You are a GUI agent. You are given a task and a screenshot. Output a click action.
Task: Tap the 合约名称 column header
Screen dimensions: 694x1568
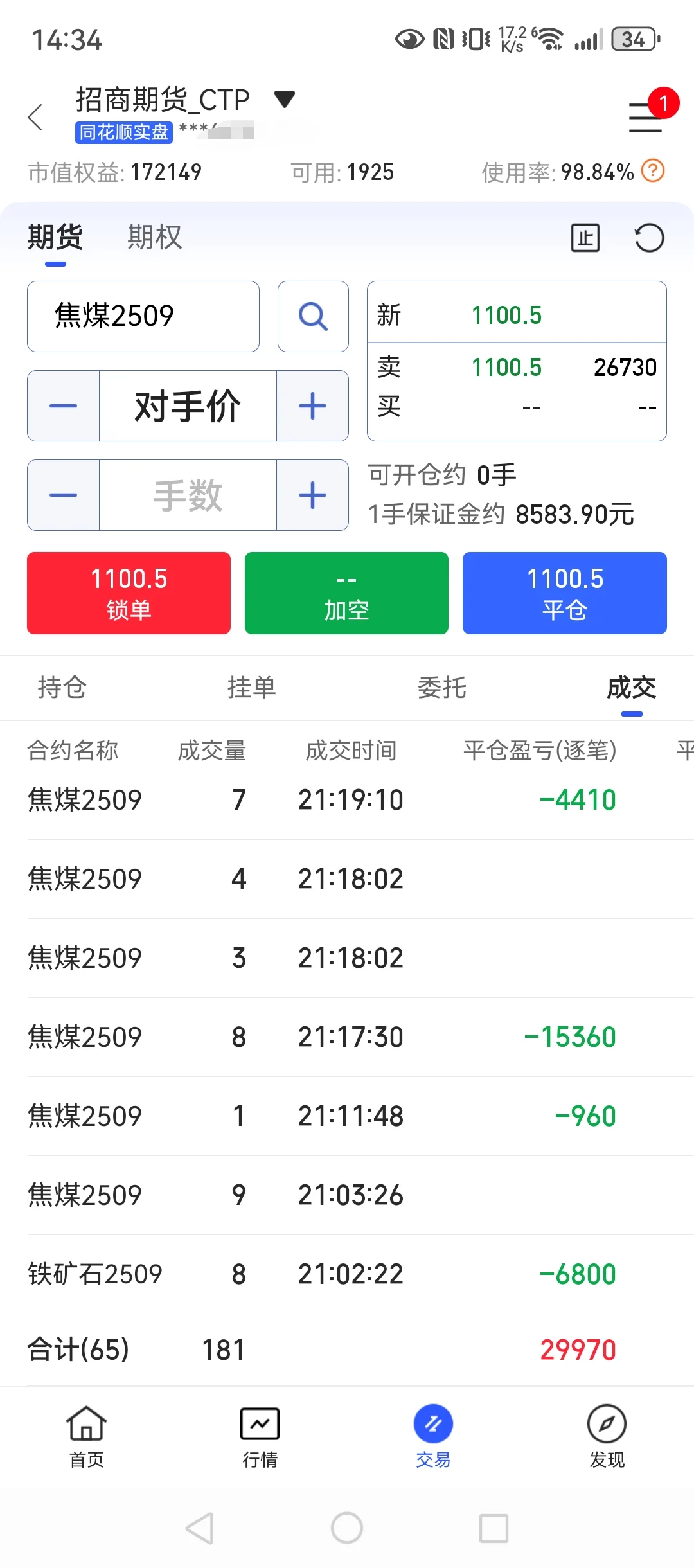(73, 750)
